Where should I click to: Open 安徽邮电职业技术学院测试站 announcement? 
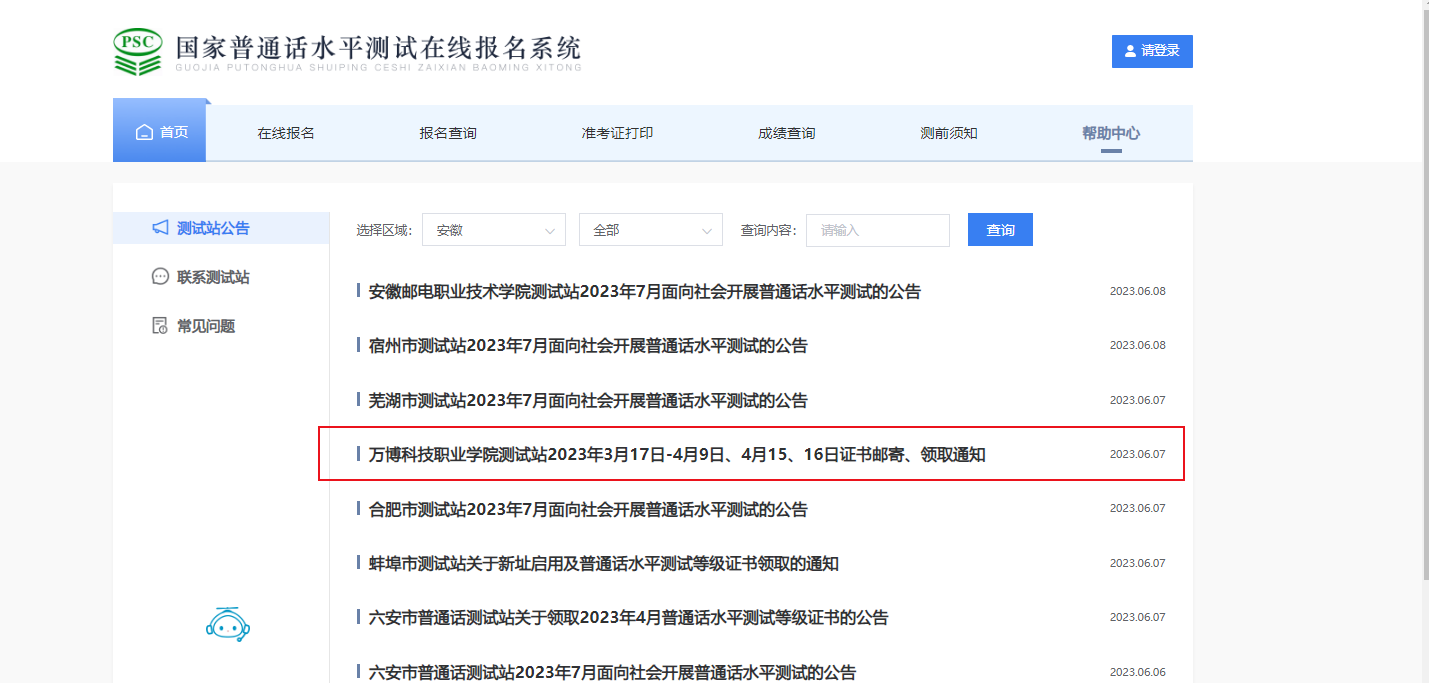click(645, 292)
